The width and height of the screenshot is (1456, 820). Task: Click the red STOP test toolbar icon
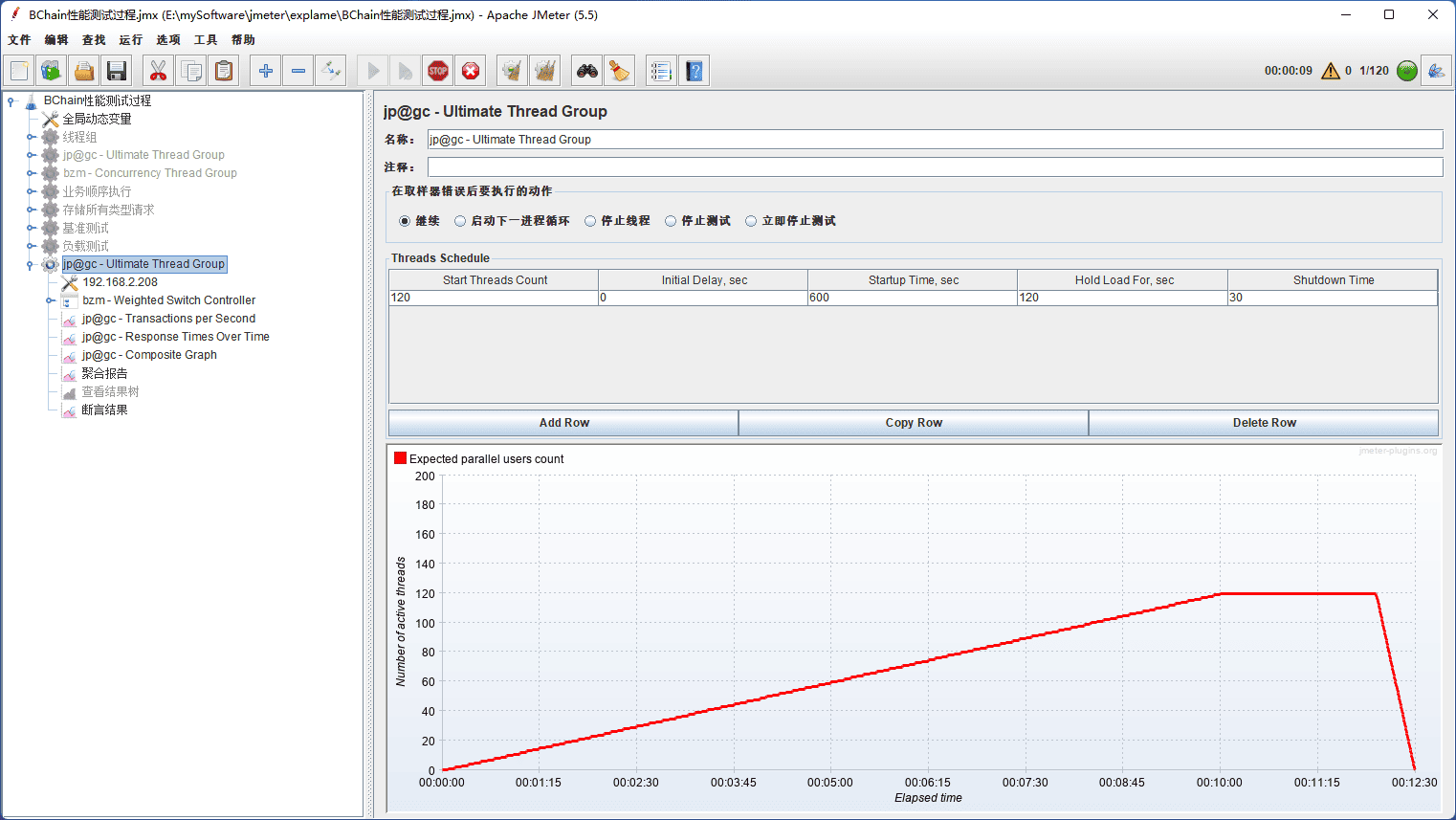(x=438, y=71)
